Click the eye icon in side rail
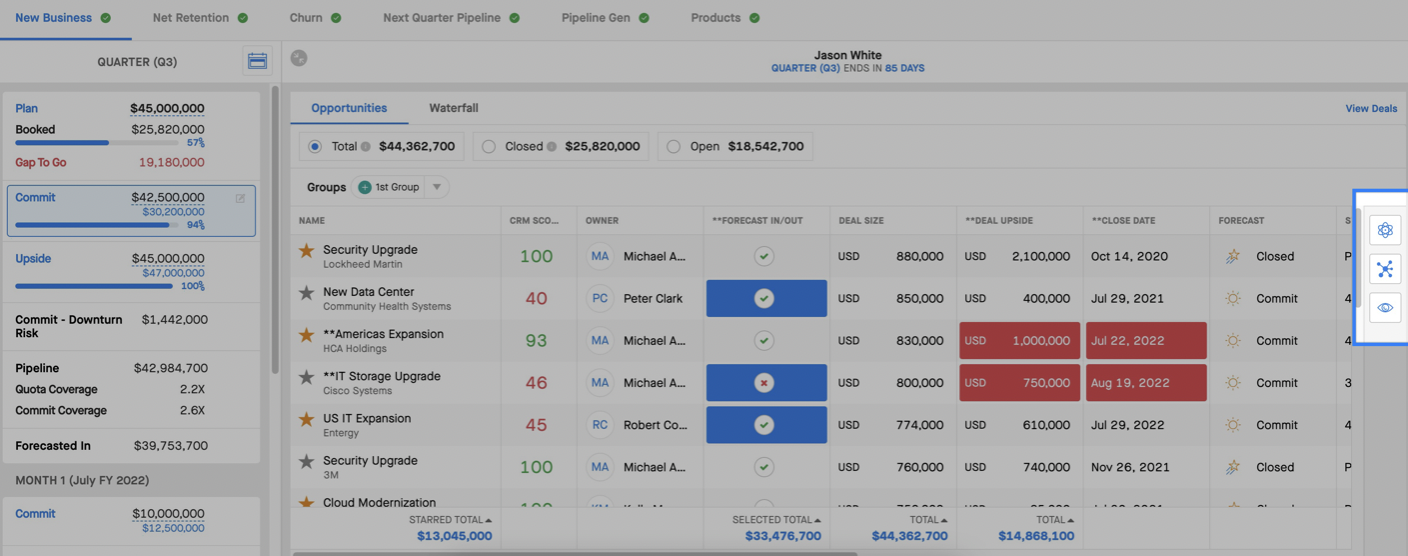Viewport: 1408px width, 556px height. coord(1385,308)
